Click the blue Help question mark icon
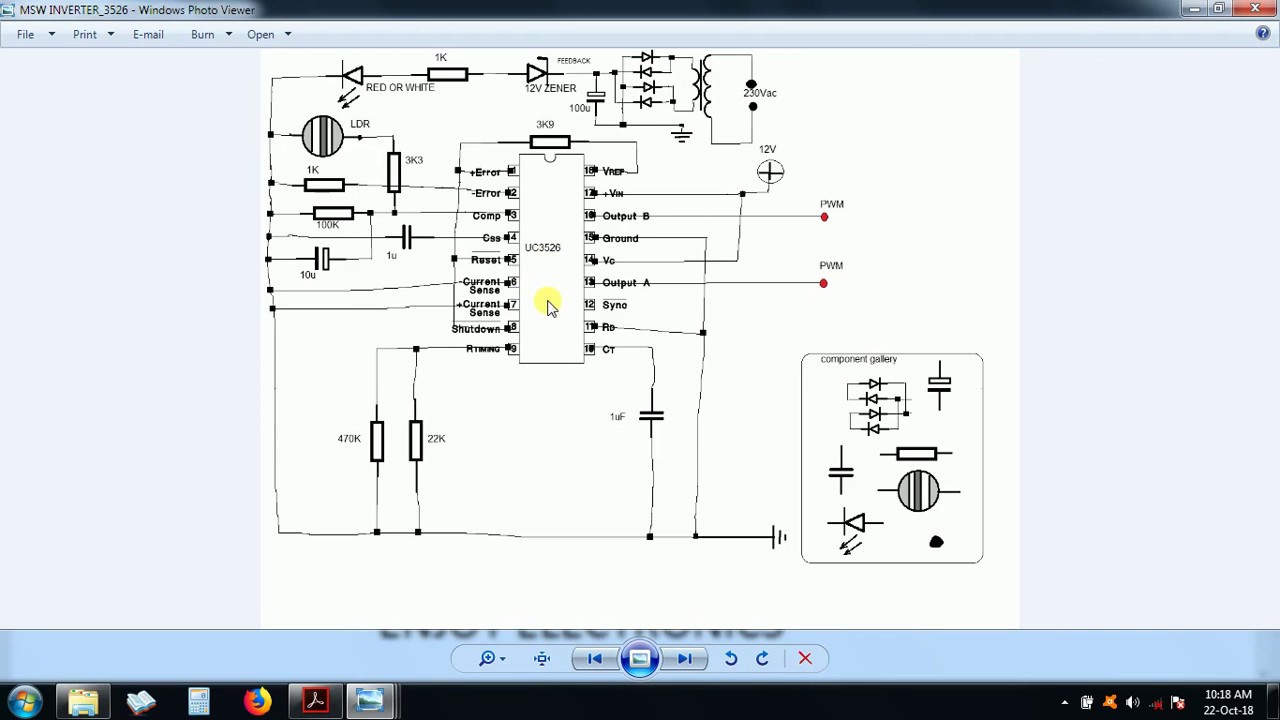1280x720 pixels. click(x=1263, y=33)
